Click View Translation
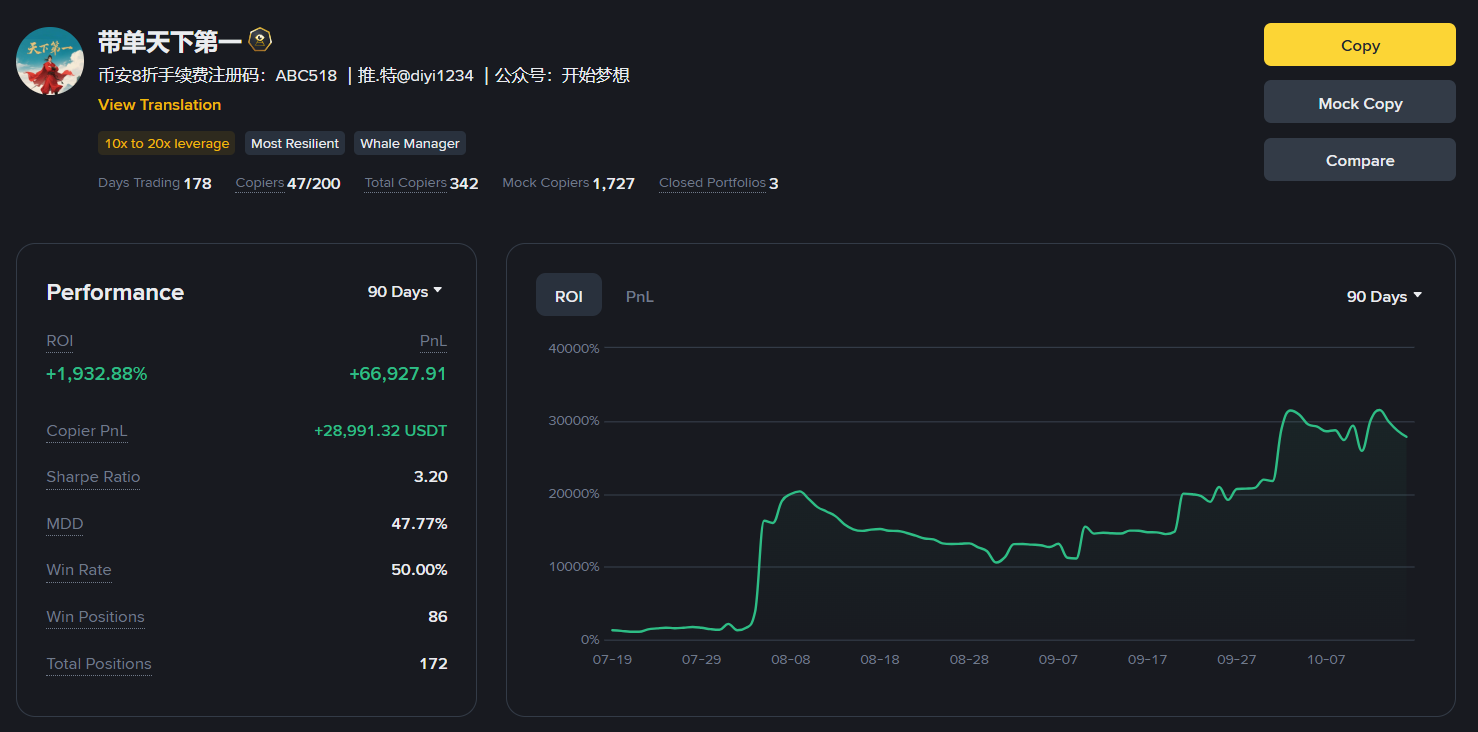Viewport: 1478px width, 732px height. point(159,104)
